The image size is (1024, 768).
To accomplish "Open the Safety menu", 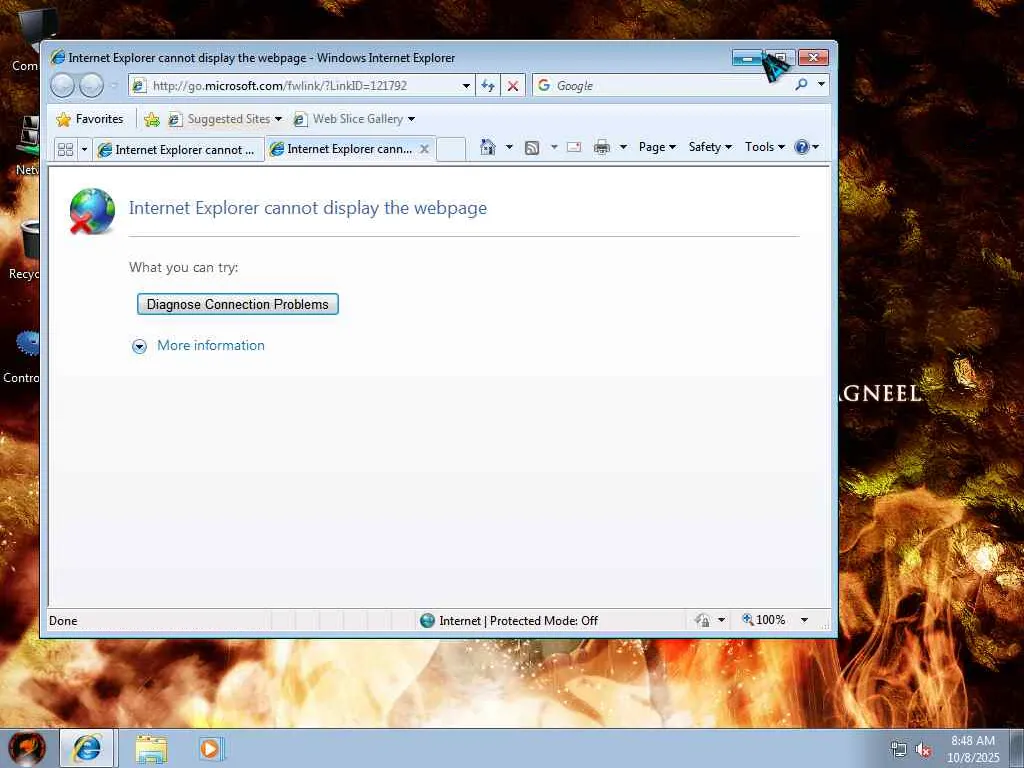I will coord(711,147).
